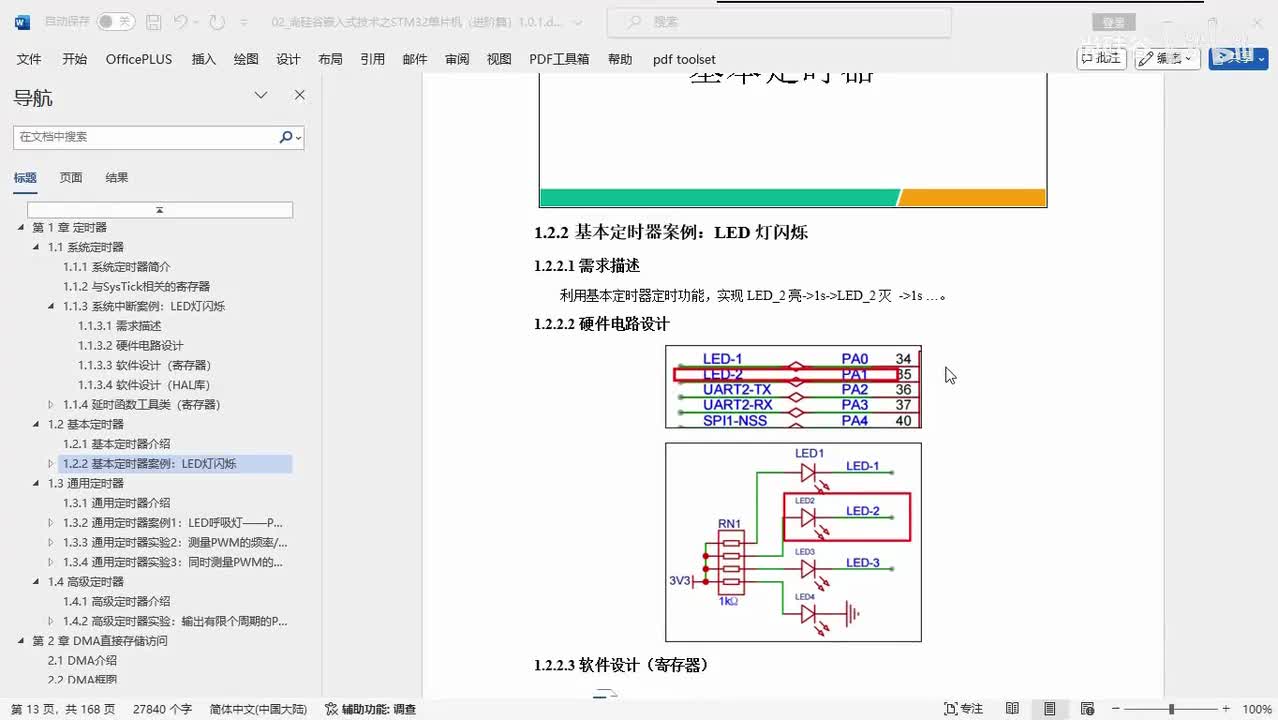1278x720 pixels.
Task: Go to 1.1.3.3 软件设计（寄存器）
Action: click(x=145, y=365)
